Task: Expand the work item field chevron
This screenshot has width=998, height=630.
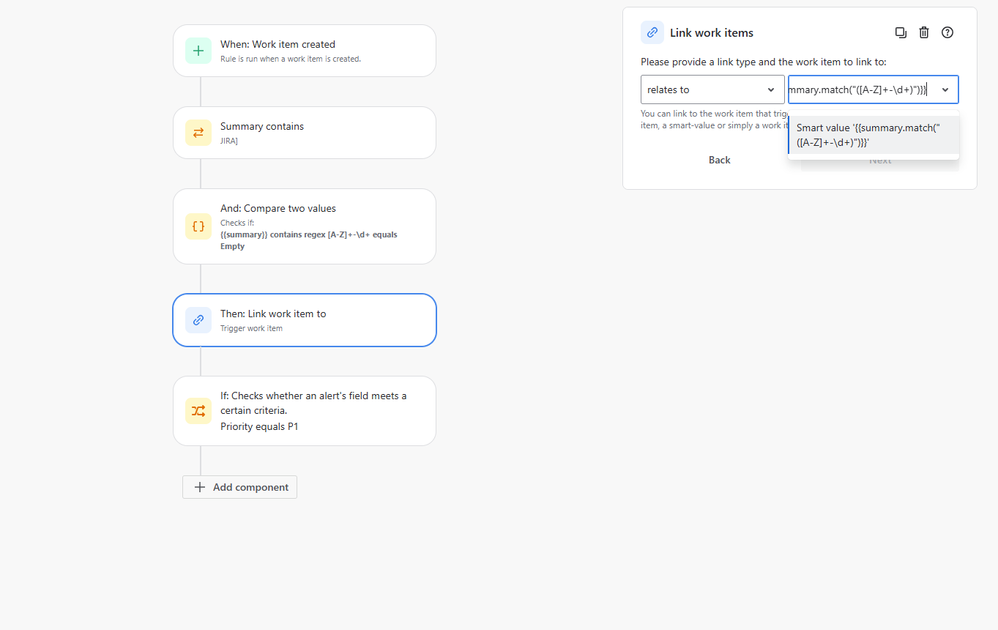Action: tap(944, 89)
